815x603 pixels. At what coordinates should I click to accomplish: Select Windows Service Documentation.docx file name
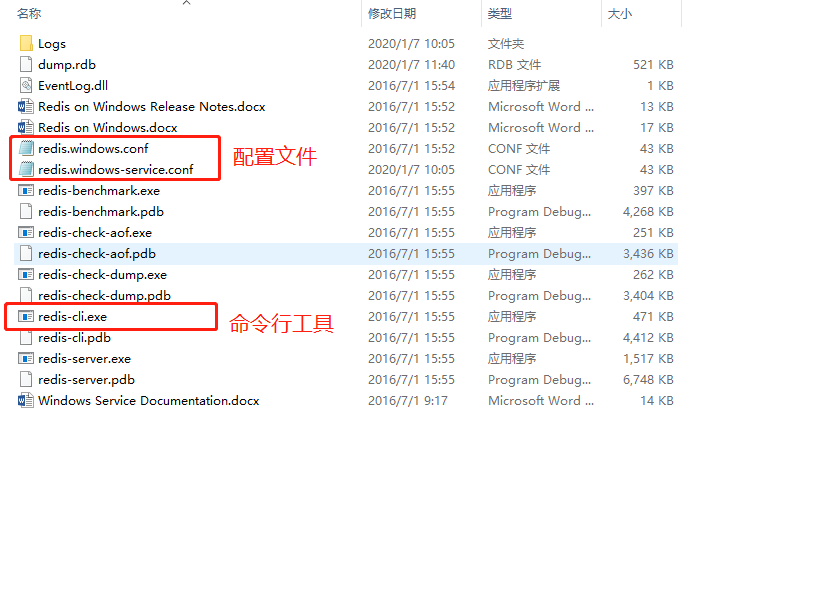(x=149, y=401)
